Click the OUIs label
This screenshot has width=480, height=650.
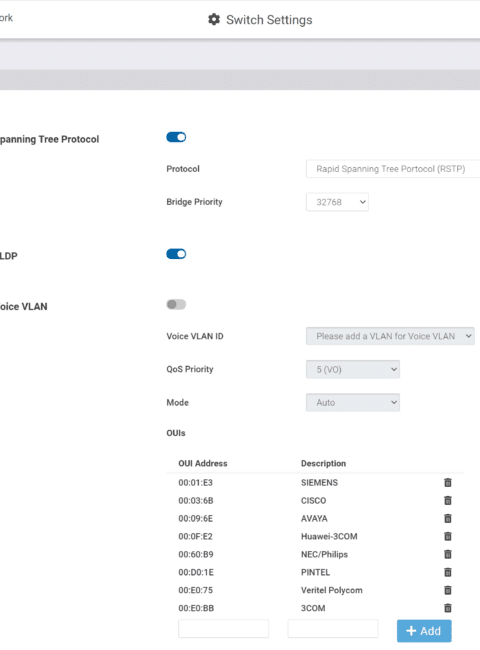176,433
